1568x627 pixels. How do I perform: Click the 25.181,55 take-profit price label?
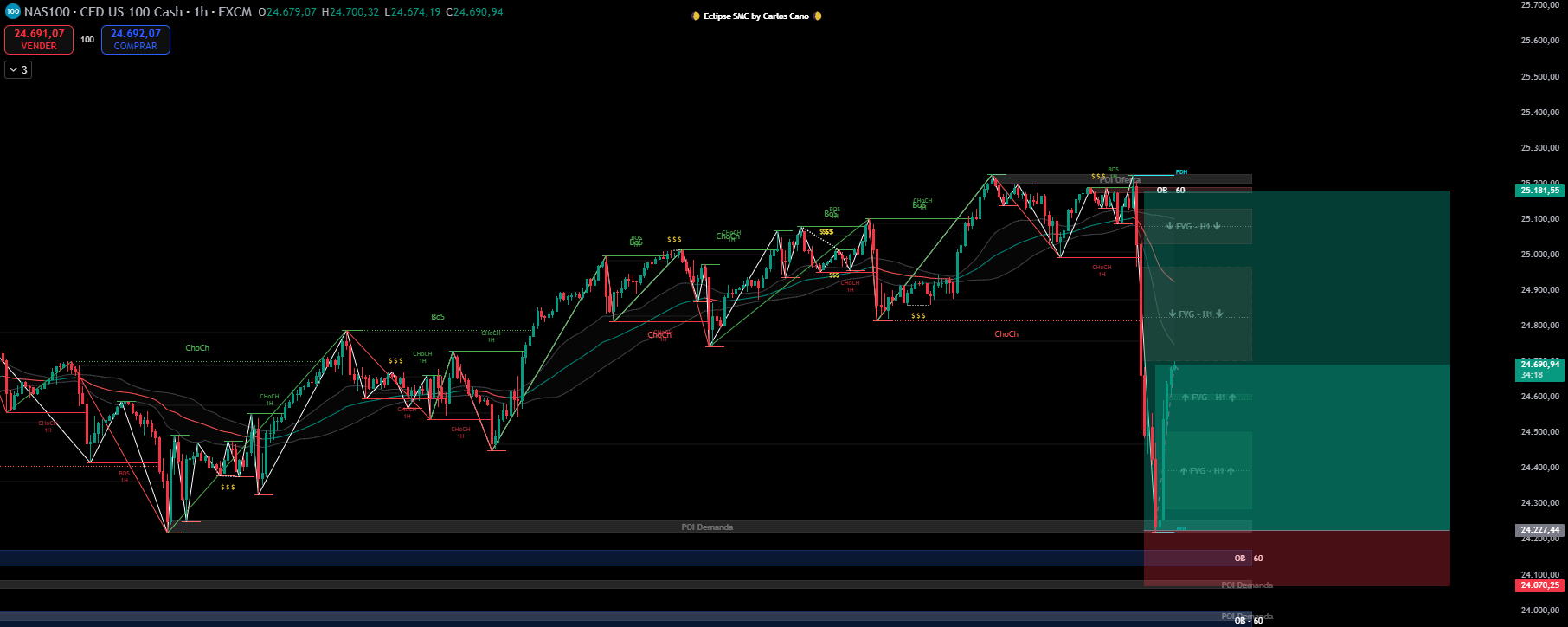click(1539, 191)
